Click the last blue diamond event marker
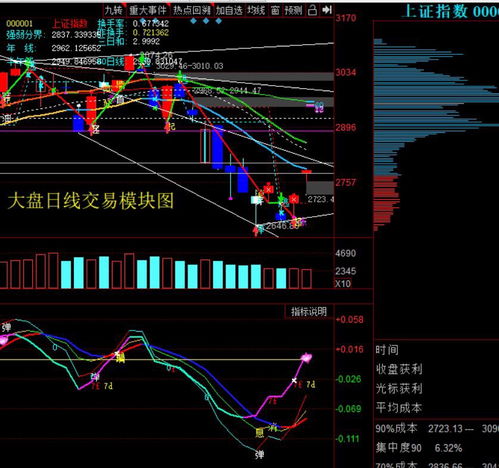Viewport: 499px width, 468px height. coord(218,21)
